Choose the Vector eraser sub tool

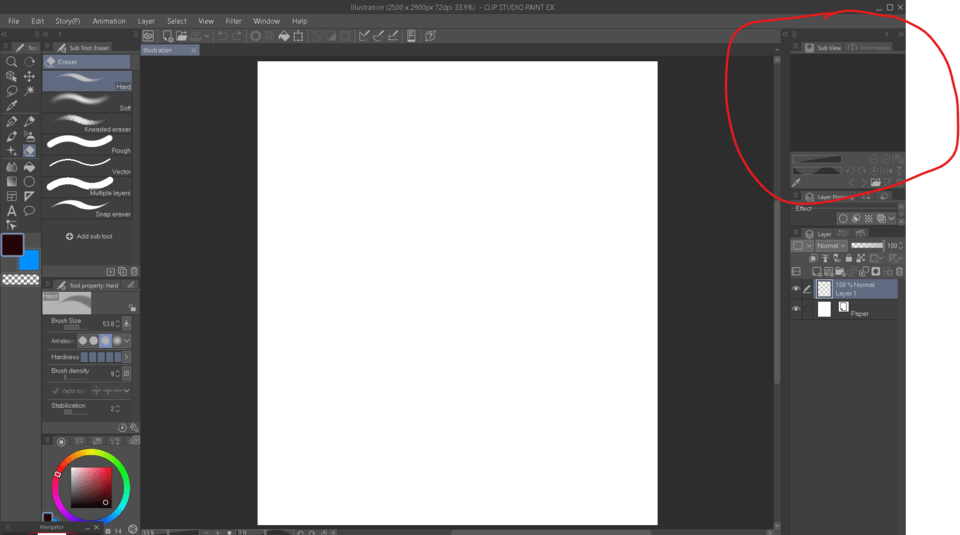pyautogui.click(x=87, y=165)
